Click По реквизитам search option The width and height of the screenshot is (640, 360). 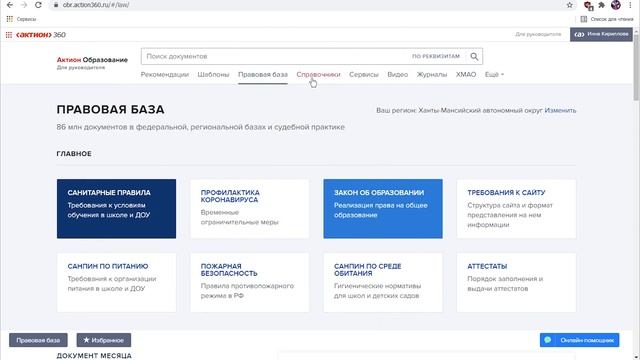[436, 56]
